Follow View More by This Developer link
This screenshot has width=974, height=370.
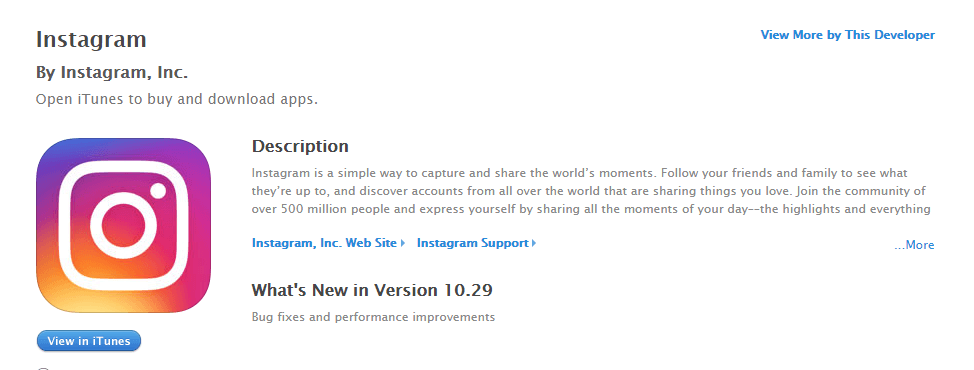pyautogui.click(x=847, y=35)
